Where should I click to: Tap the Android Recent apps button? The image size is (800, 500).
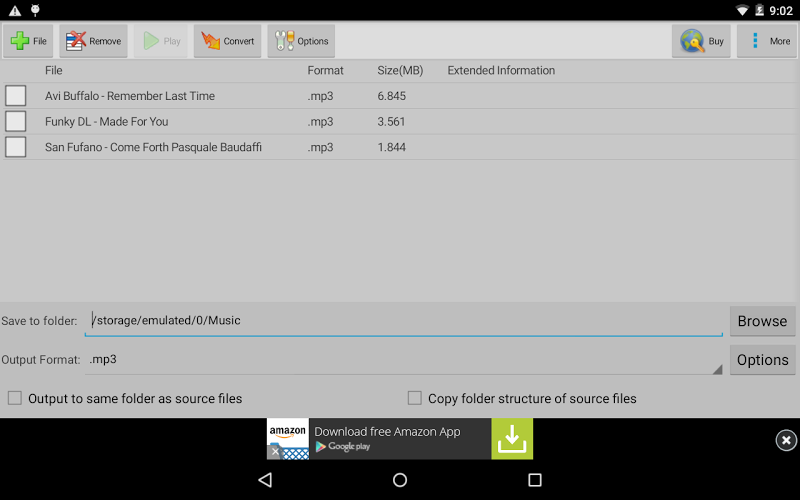click(x=535, y=480)
